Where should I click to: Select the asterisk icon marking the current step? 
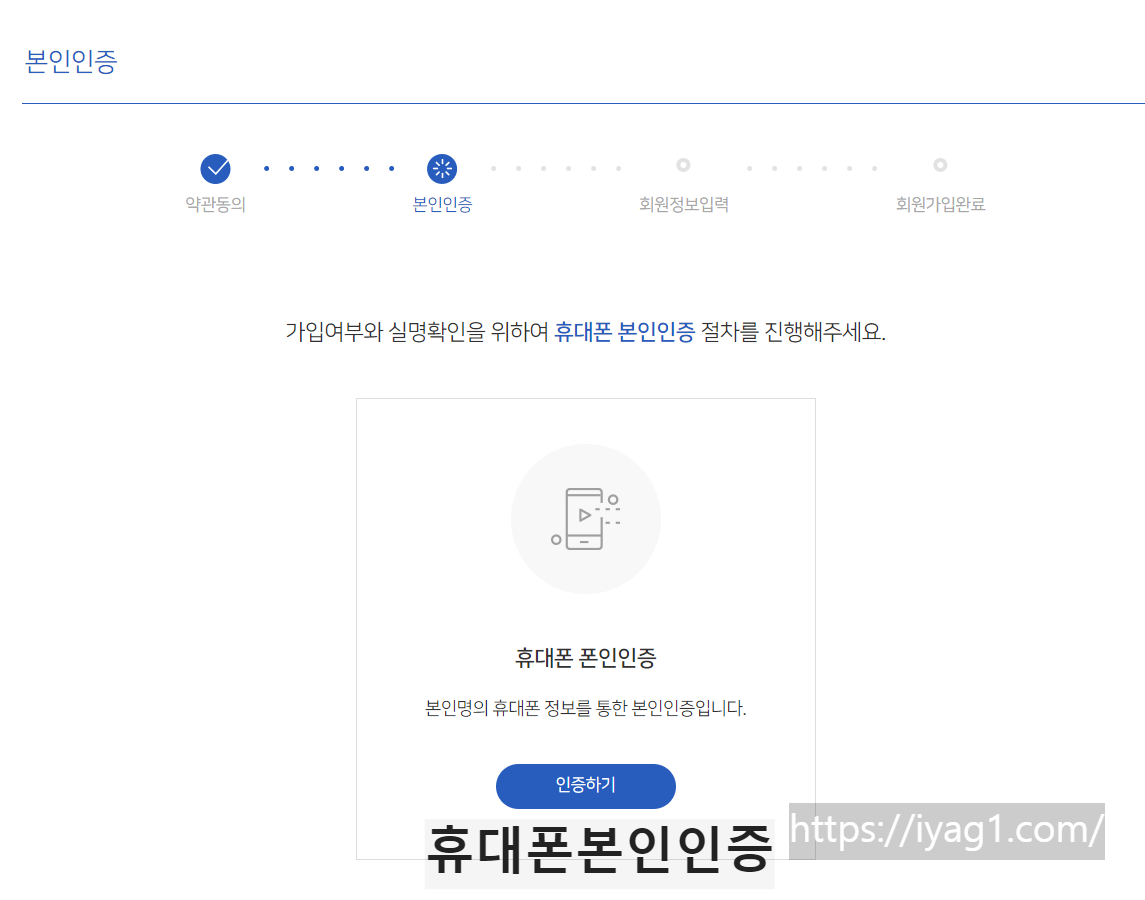441,168
